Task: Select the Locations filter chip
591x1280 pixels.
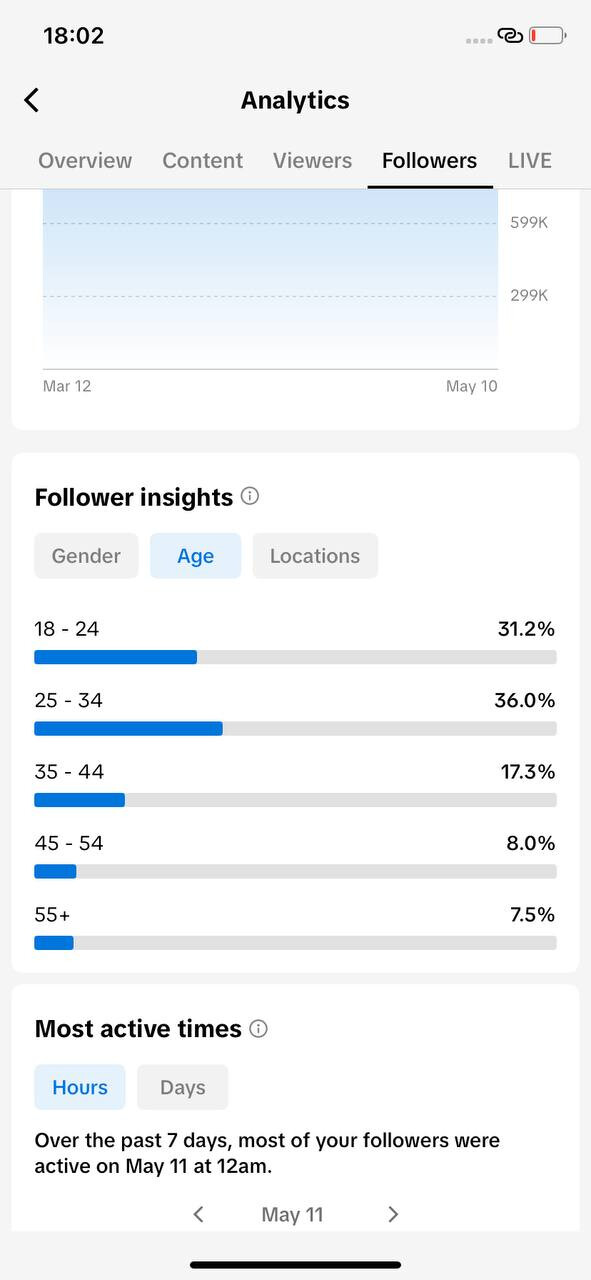Action: 315,556
